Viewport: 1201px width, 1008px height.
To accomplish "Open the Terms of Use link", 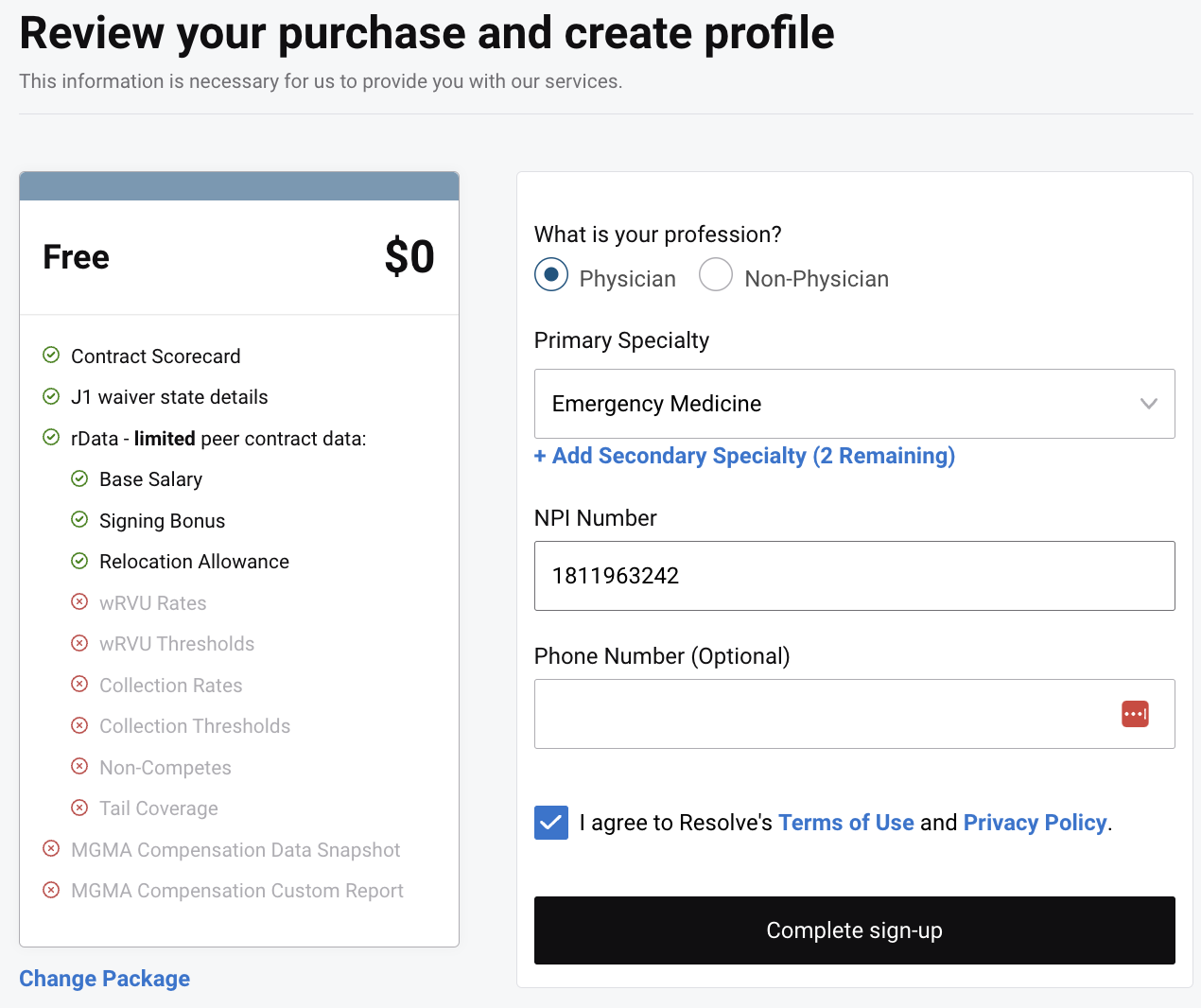I will pyautogui.click(x=845, y=823).
